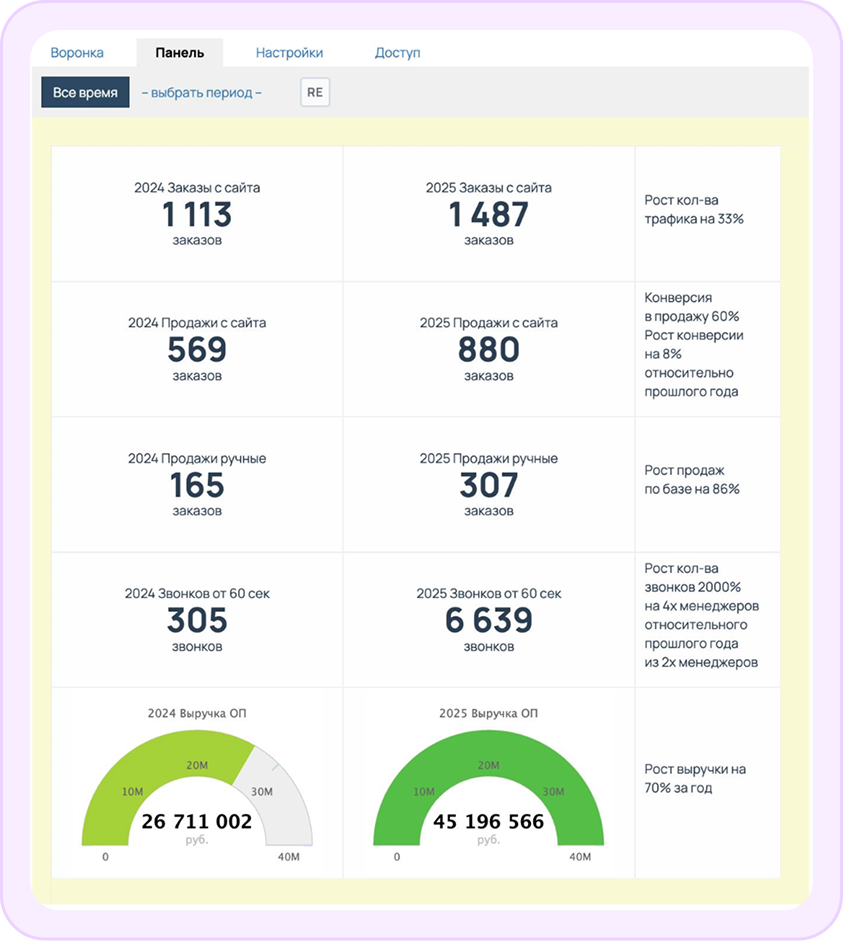This screenshot has height=941, width=843.
Task: Click the 2024 Продажи ручные value 165
Action: click(197, 485)
